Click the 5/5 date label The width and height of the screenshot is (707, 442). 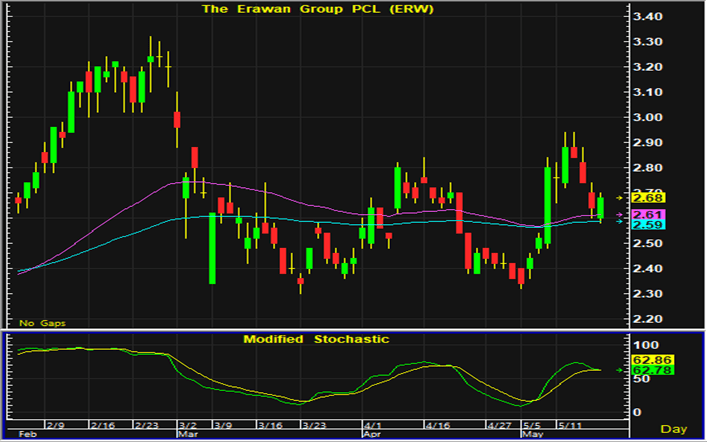[532, 425]
